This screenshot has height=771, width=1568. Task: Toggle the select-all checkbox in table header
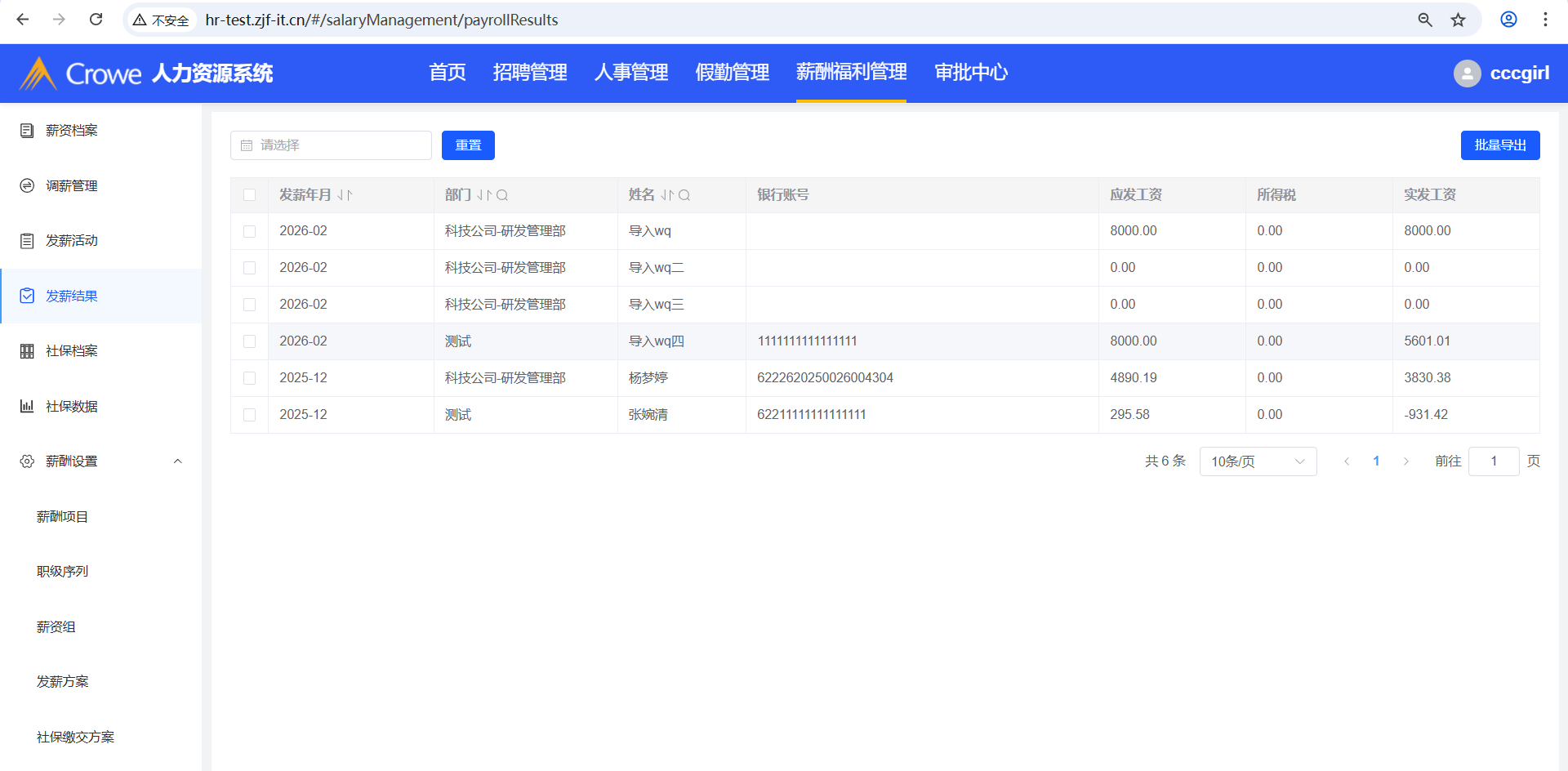point(250,195)
